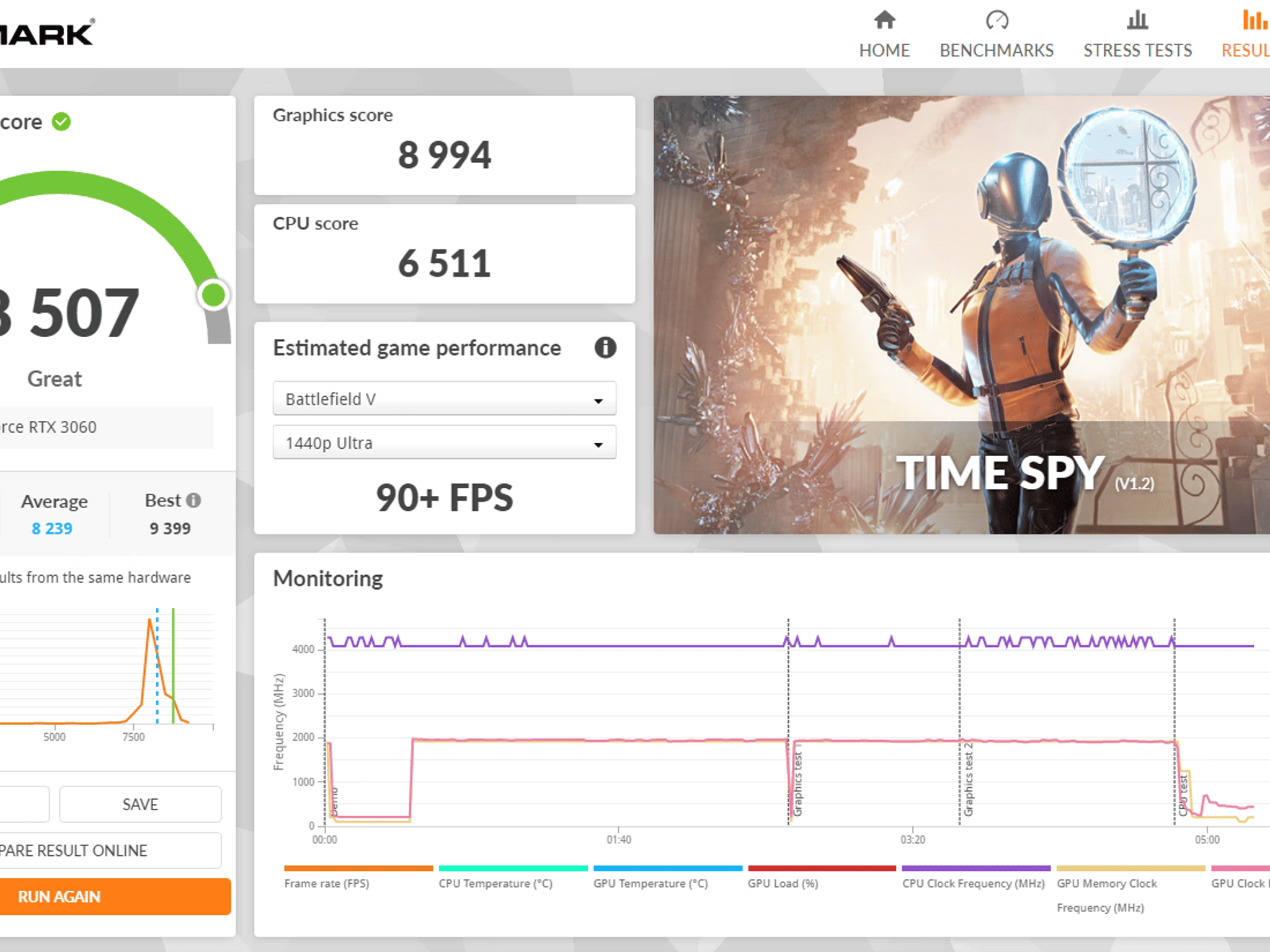Click the SAVE button
Image resolution: width=1270 pixels, height=952 pixels.
(x=140, y=804)
